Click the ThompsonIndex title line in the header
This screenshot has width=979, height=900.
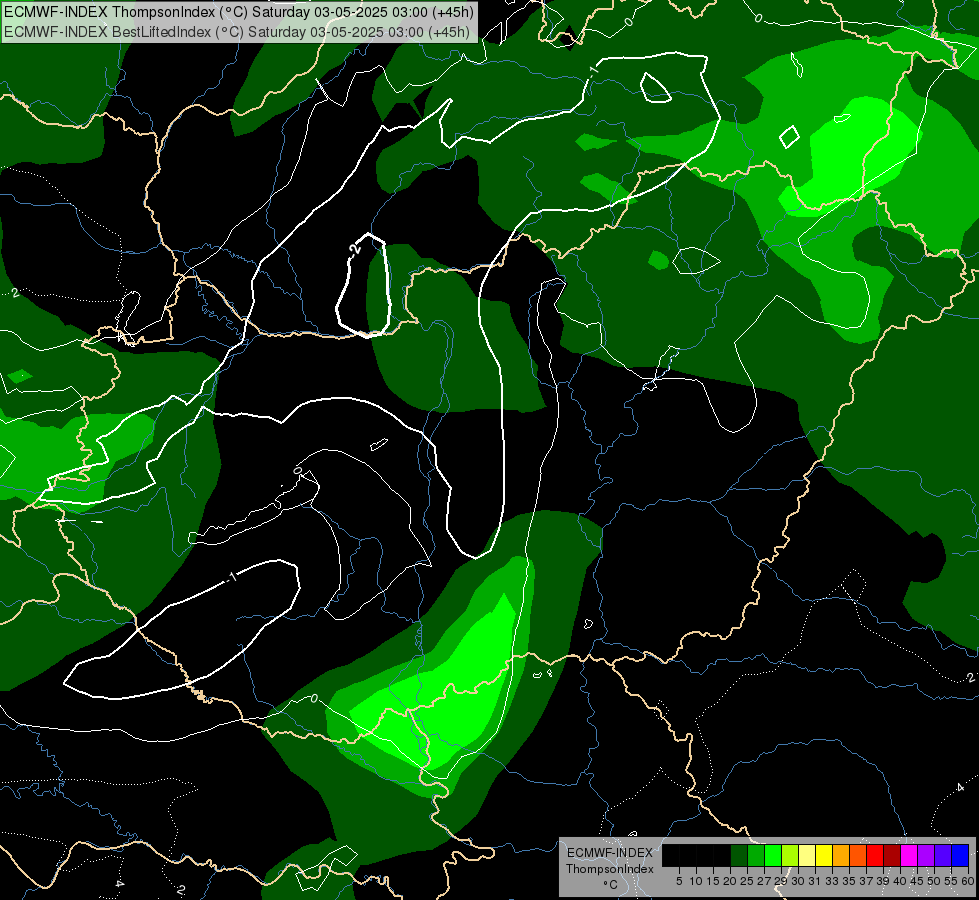(239, 12)
